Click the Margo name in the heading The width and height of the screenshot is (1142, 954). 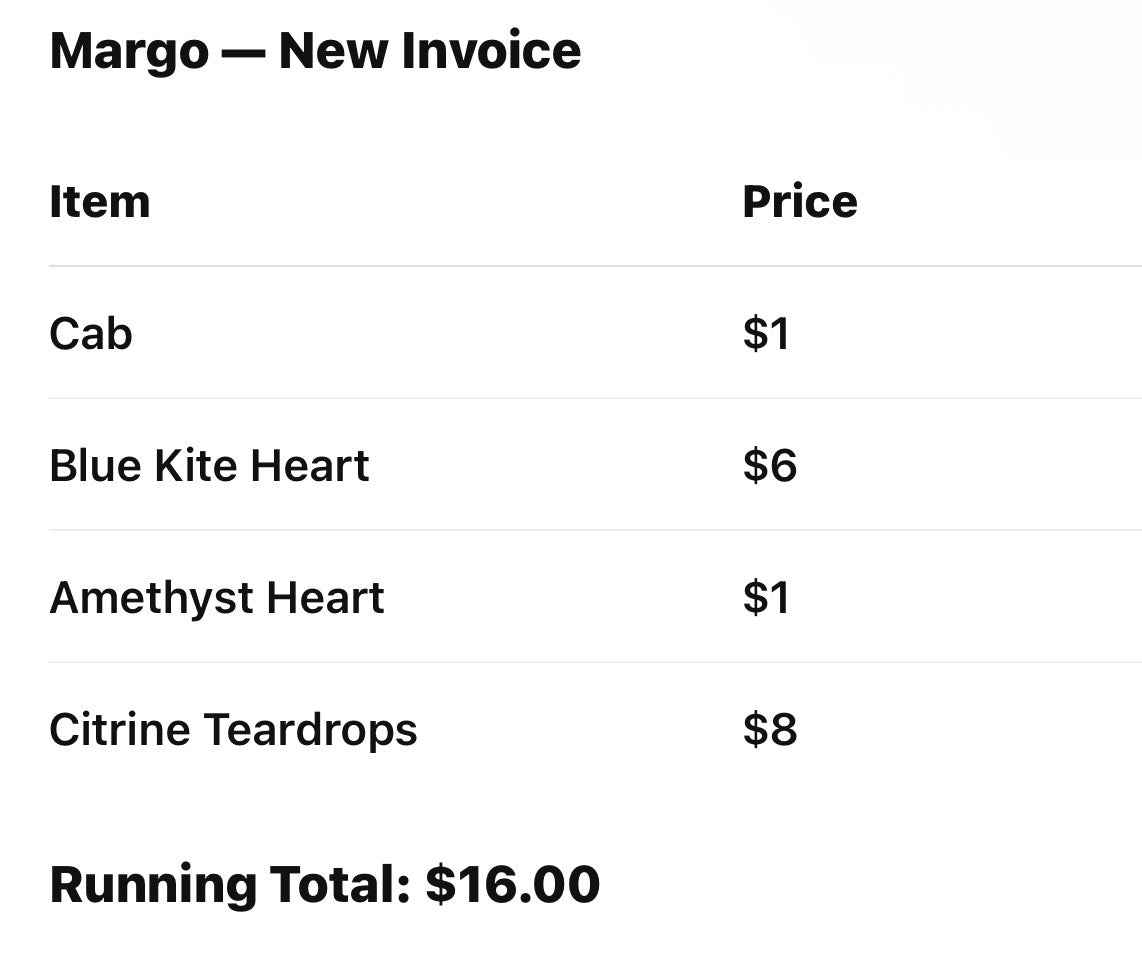click(129, 53)
